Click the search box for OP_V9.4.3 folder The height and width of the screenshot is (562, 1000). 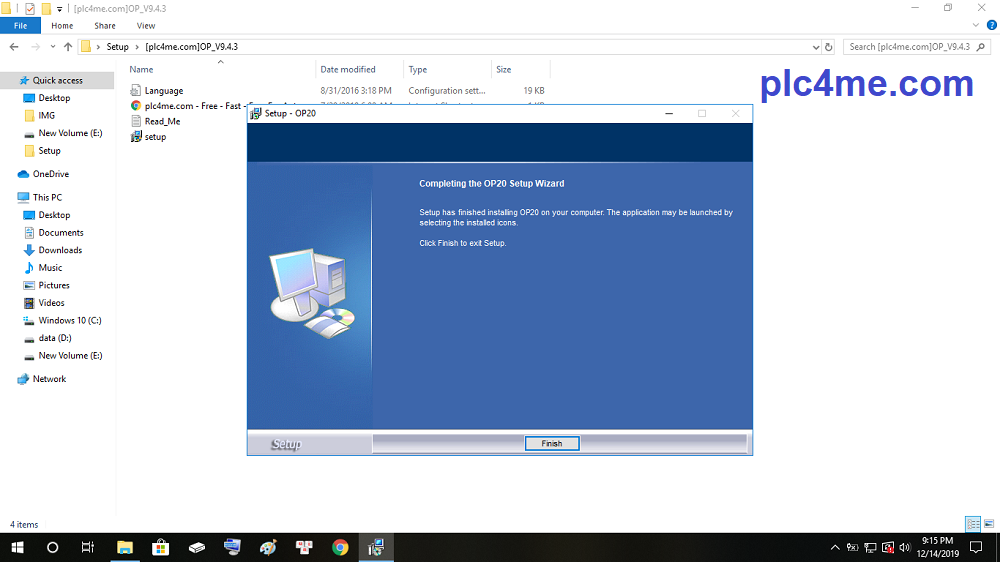coord(908,47)
